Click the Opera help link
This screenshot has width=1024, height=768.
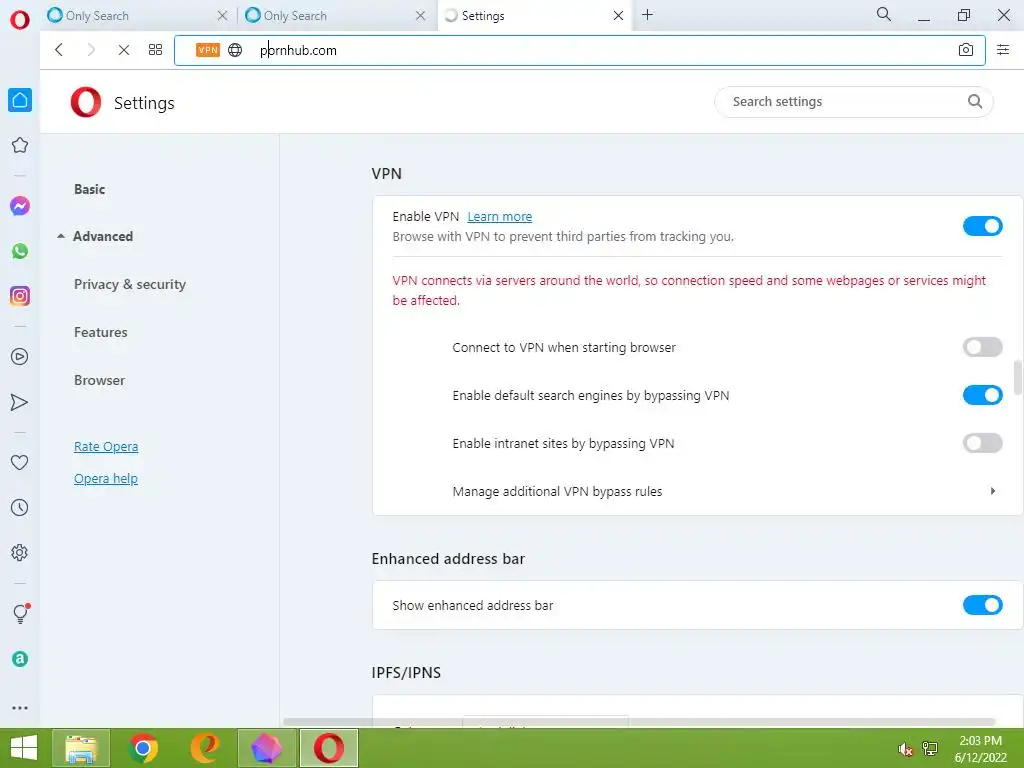point(106,479)
